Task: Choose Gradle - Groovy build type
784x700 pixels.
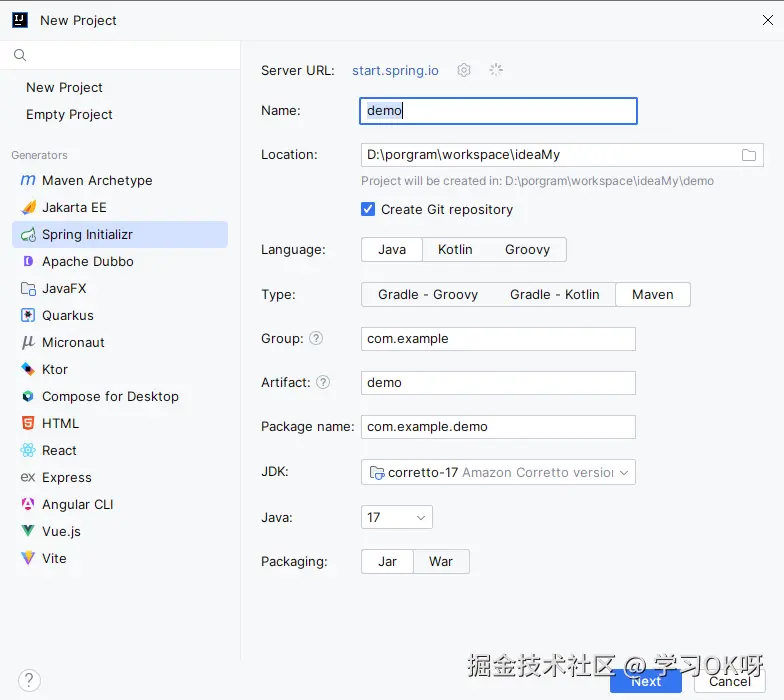Action: (x=428, y=294)
